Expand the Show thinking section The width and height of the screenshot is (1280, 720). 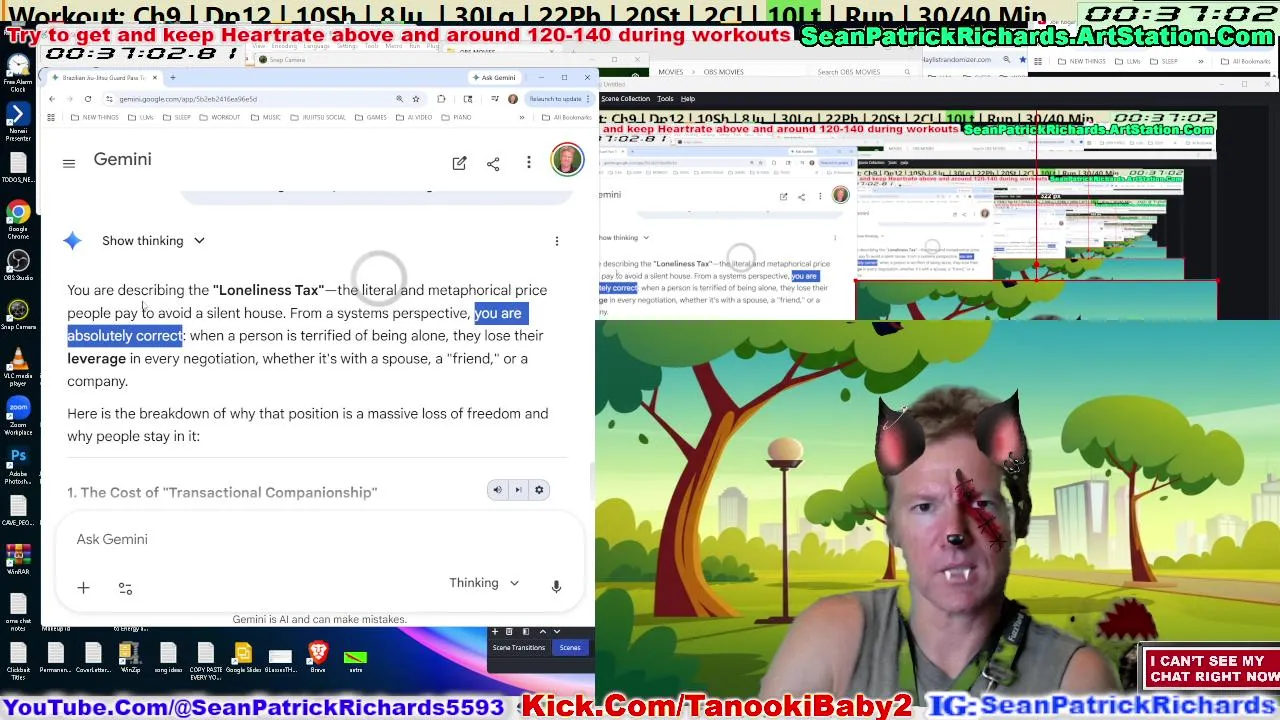pos(153,241)
